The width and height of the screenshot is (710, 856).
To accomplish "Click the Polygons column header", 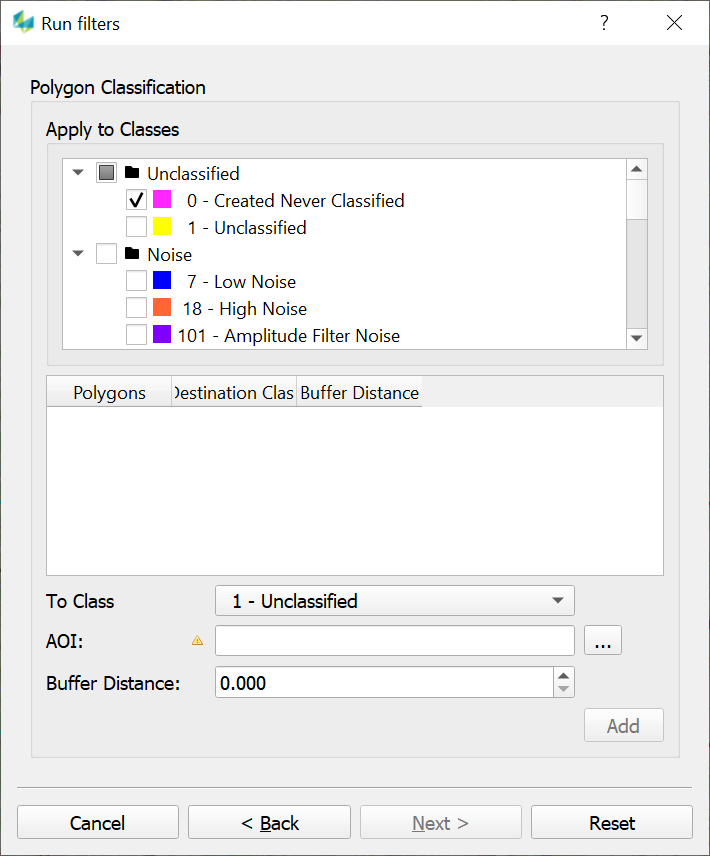I will [109, 393].
